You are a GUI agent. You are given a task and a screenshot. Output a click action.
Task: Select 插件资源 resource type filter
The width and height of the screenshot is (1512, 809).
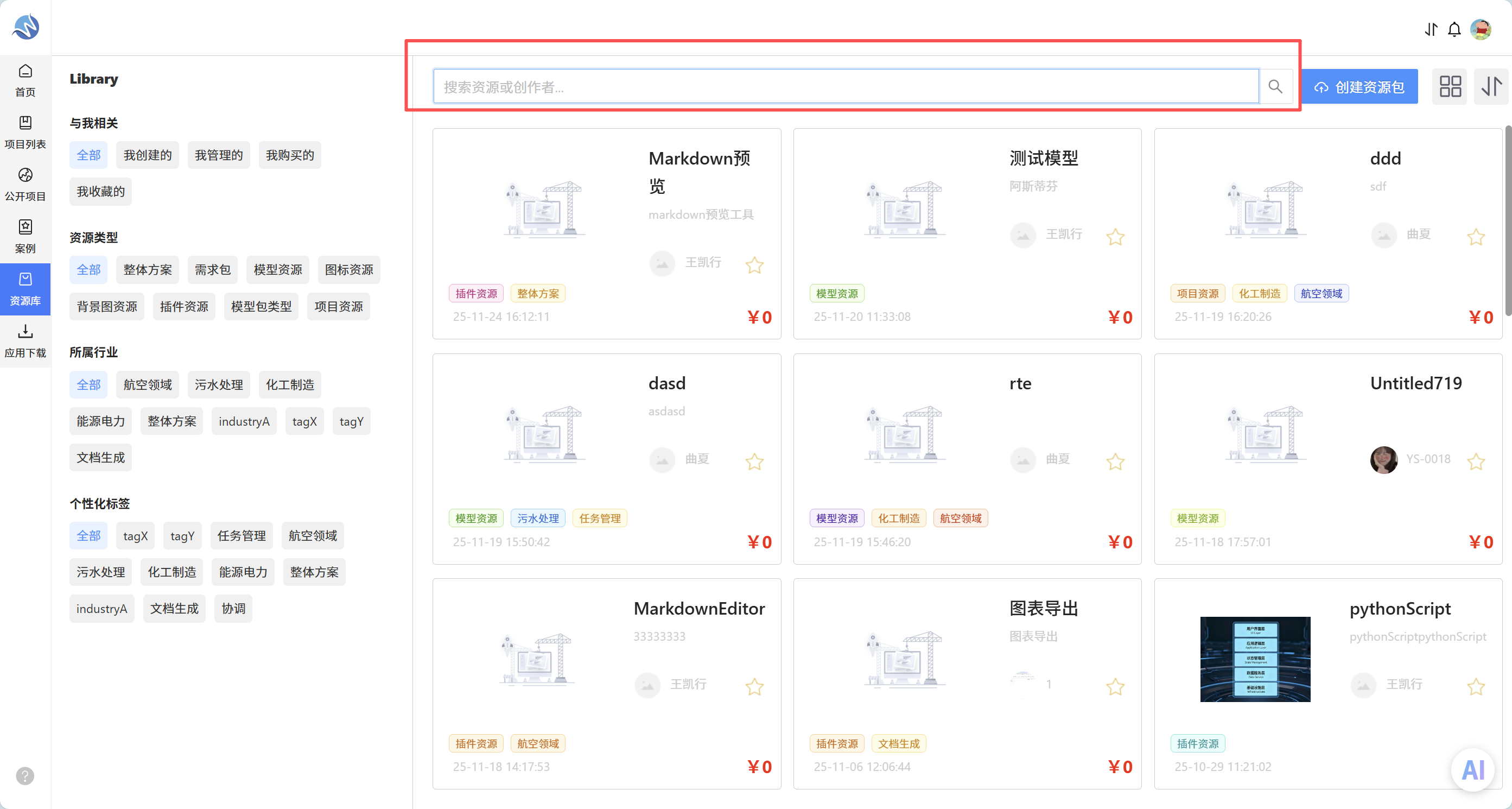184,306
